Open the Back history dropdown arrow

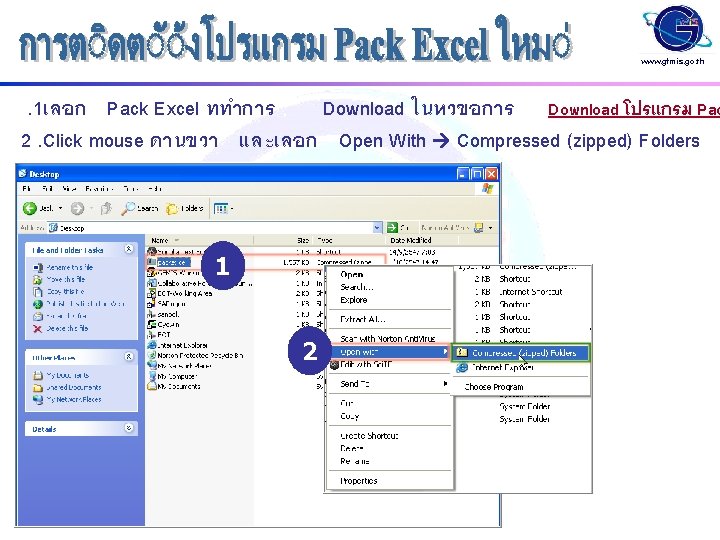click(x=60, y=208)
